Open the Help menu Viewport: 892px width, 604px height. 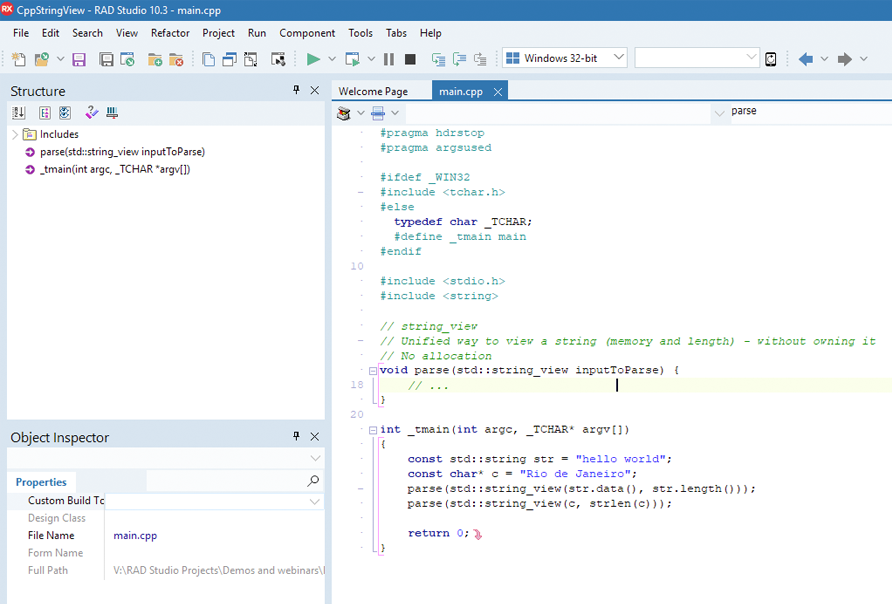coord(431,33)
